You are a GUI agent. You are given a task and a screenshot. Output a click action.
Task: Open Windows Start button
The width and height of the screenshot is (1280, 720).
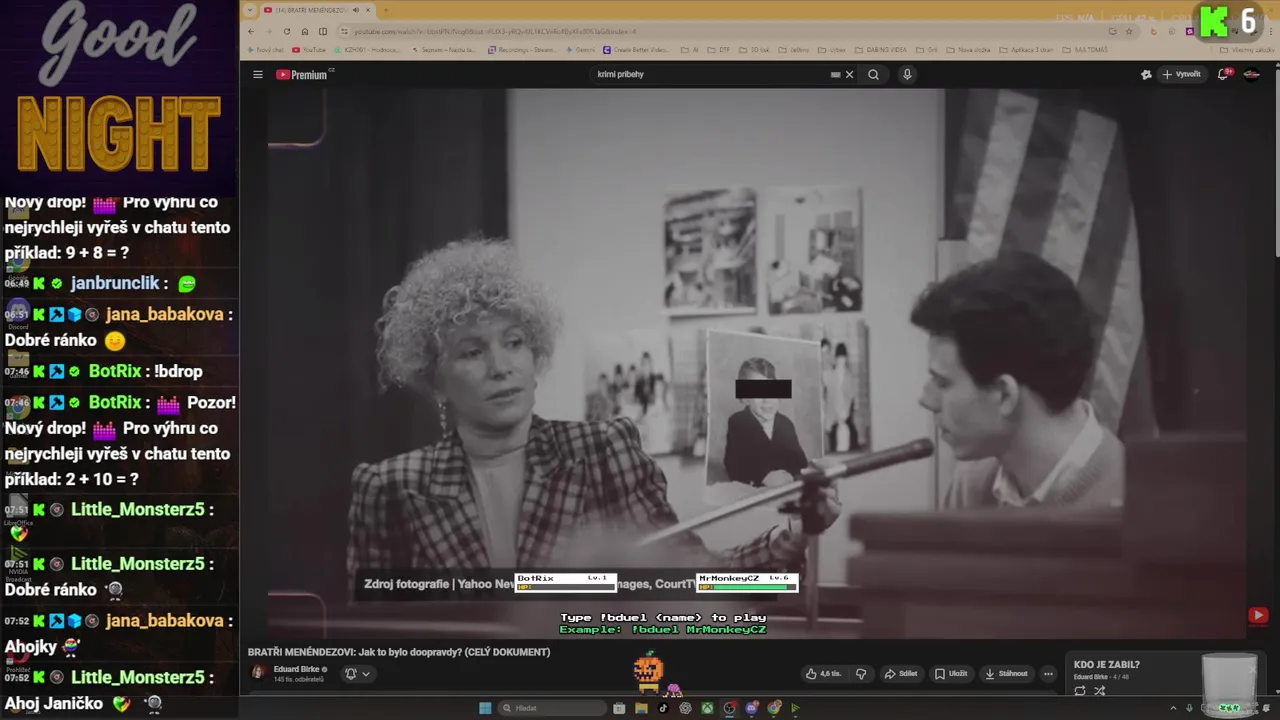pyautogui.click(x=485, y=708)
